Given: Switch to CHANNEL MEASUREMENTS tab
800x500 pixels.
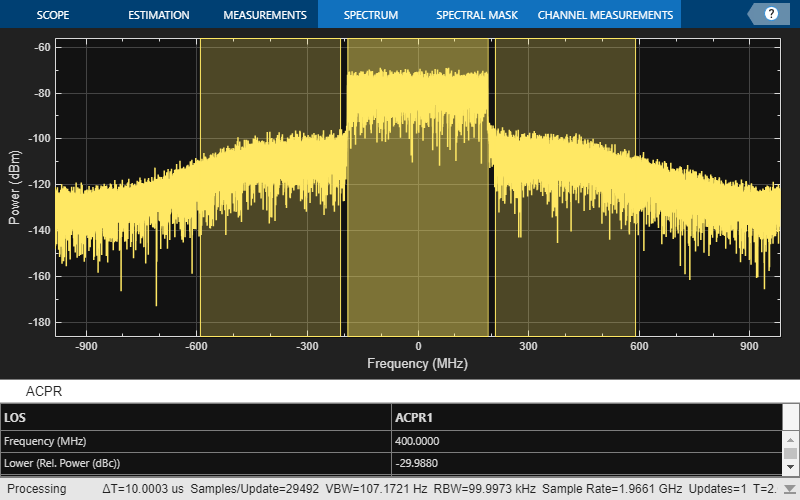Looking at the screenshot, I should pos(605,15).
